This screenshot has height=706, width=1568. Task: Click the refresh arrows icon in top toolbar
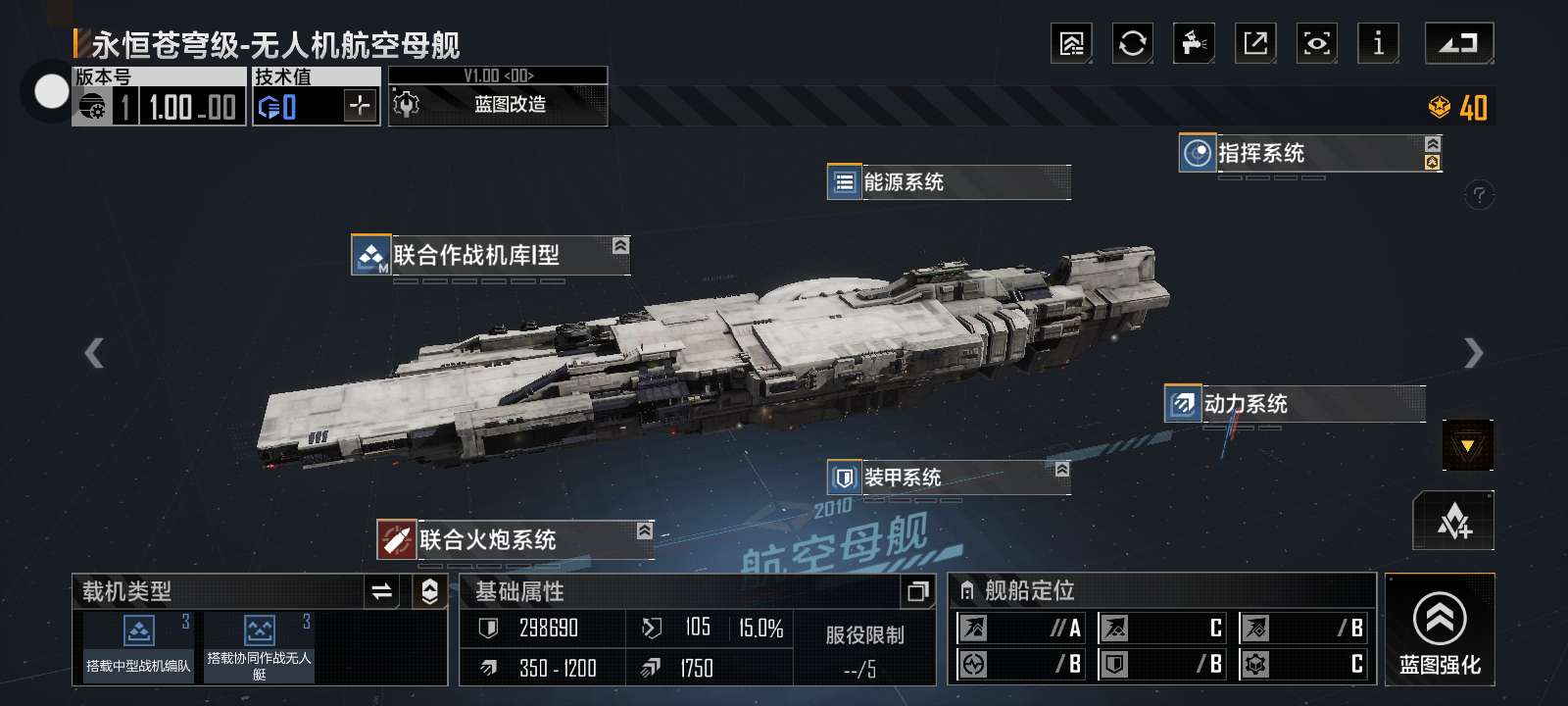pyautogui.click(x=1132, y=43)
